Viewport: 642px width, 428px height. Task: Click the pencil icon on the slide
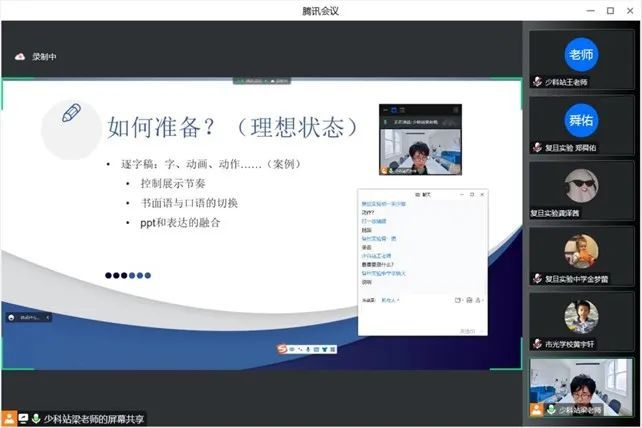tap(71, 113)
